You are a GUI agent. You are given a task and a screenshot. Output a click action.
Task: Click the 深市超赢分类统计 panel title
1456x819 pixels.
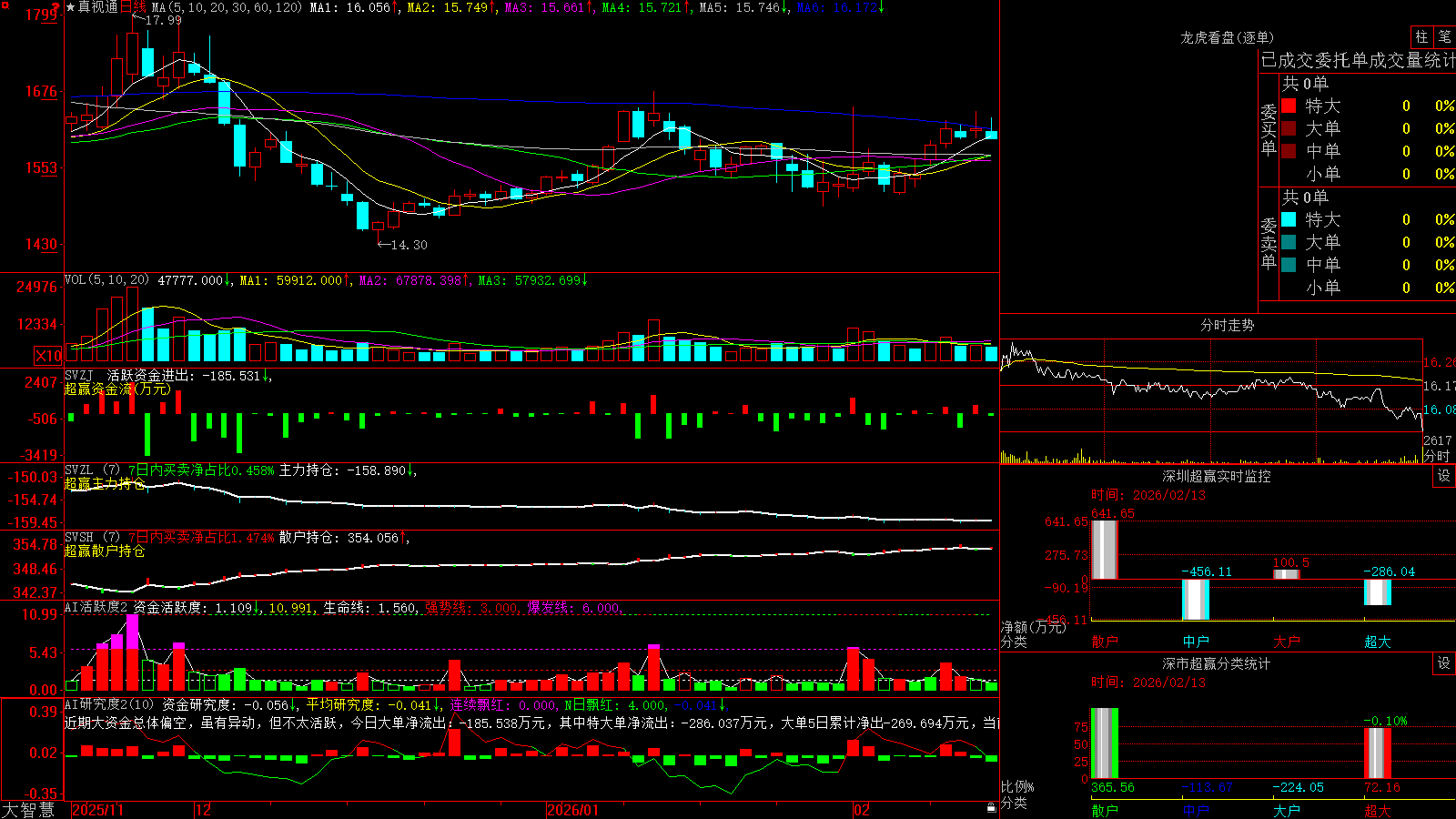[1216, 663]
